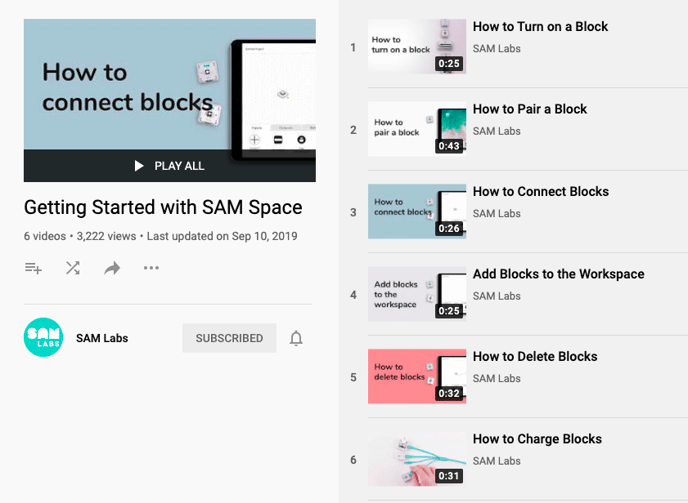This screenshot has height=503, width=688.
Task: Click the large playlist cover image
Action: 170,100
